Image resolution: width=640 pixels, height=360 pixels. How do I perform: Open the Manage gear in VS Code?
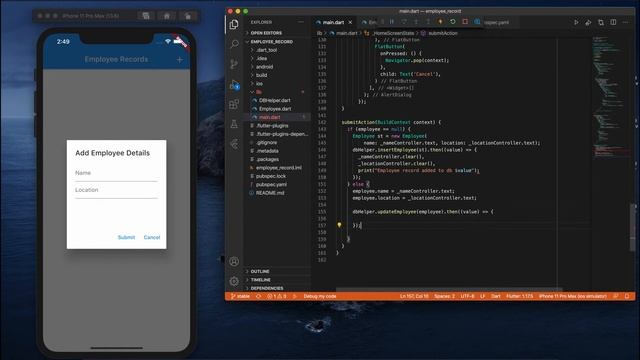(x=234, y=281)
